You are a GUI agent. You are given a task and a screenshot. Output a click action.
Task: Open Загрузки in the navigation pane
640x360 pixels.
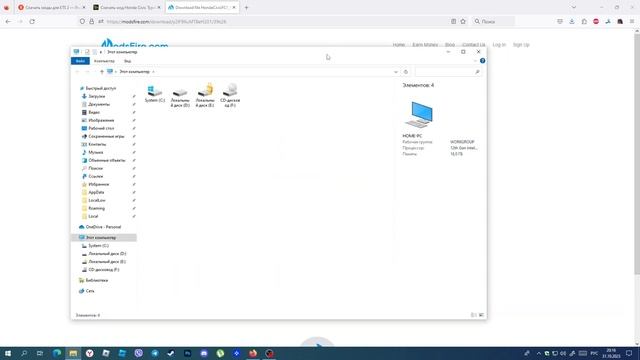(96, 96)
